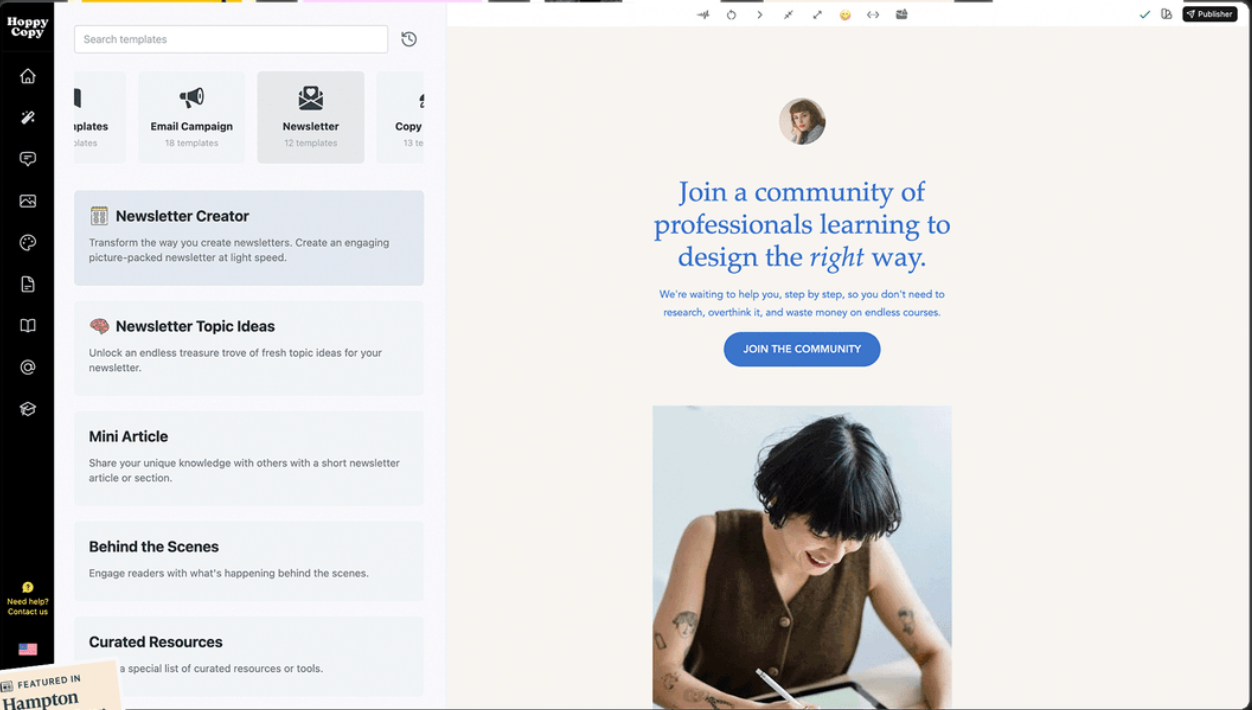This screenshot has width=1252, height=710.
Task: Click the Publisher button
Action: [x=1210, y=14]
